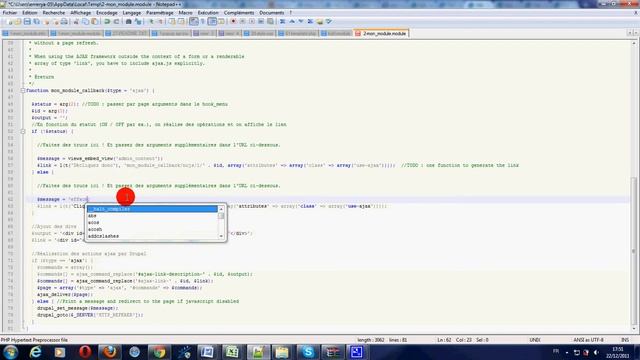640x360 pixels.
Task: Click the Print toolbar icon
Action: coord(64,21)
